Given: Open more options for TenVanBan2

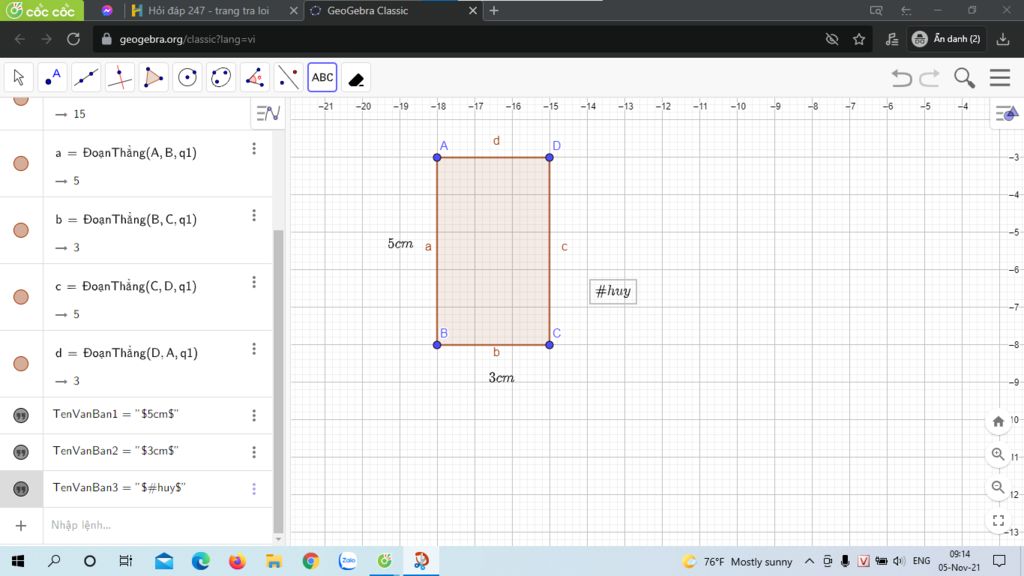Looking at the screenshot, I should [254, 452].
